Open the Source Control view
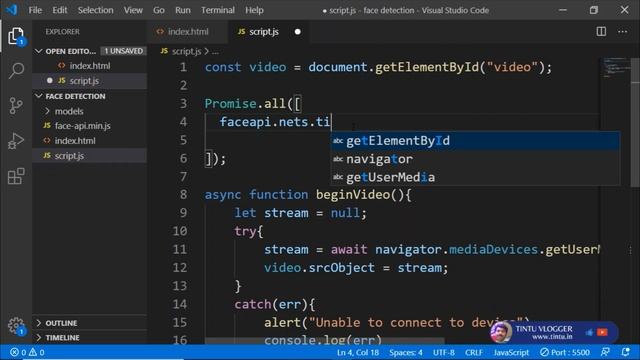This screenshot has height=360, width=640. click(x=16, y=106)
